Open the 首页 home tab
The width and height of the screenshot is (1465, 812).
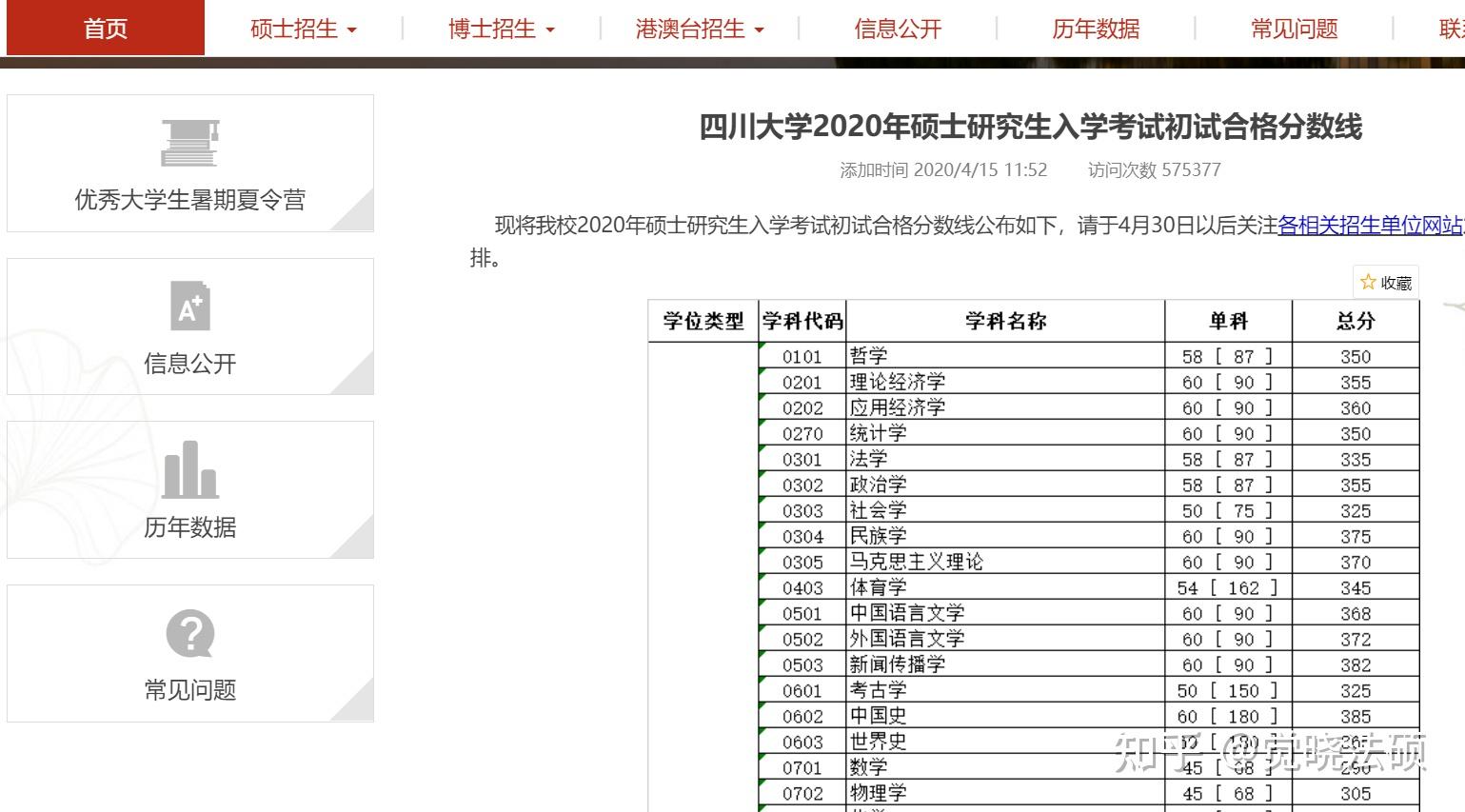[x=106, y=28]
